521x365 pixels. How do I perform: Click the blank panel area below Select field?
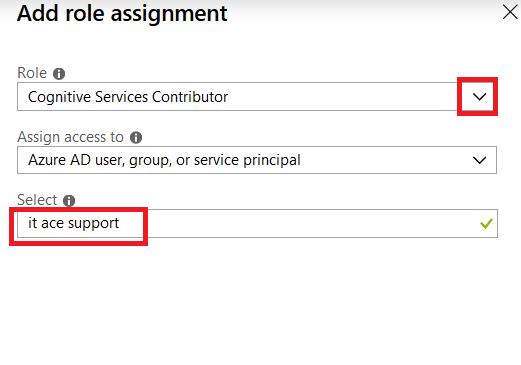coord(260,300)
